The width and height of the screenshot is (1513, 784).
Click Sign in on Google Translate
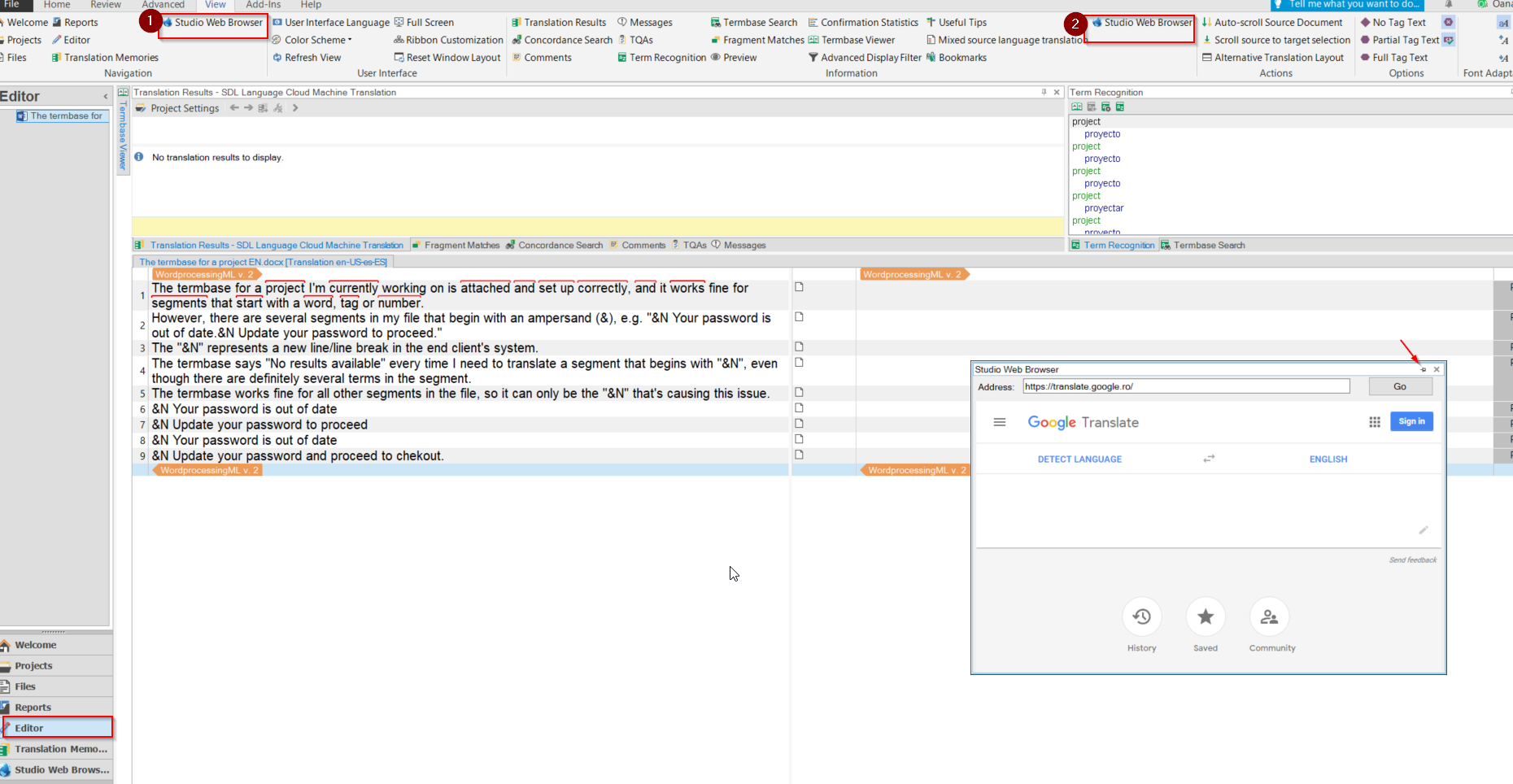(x=1411, y=421)
